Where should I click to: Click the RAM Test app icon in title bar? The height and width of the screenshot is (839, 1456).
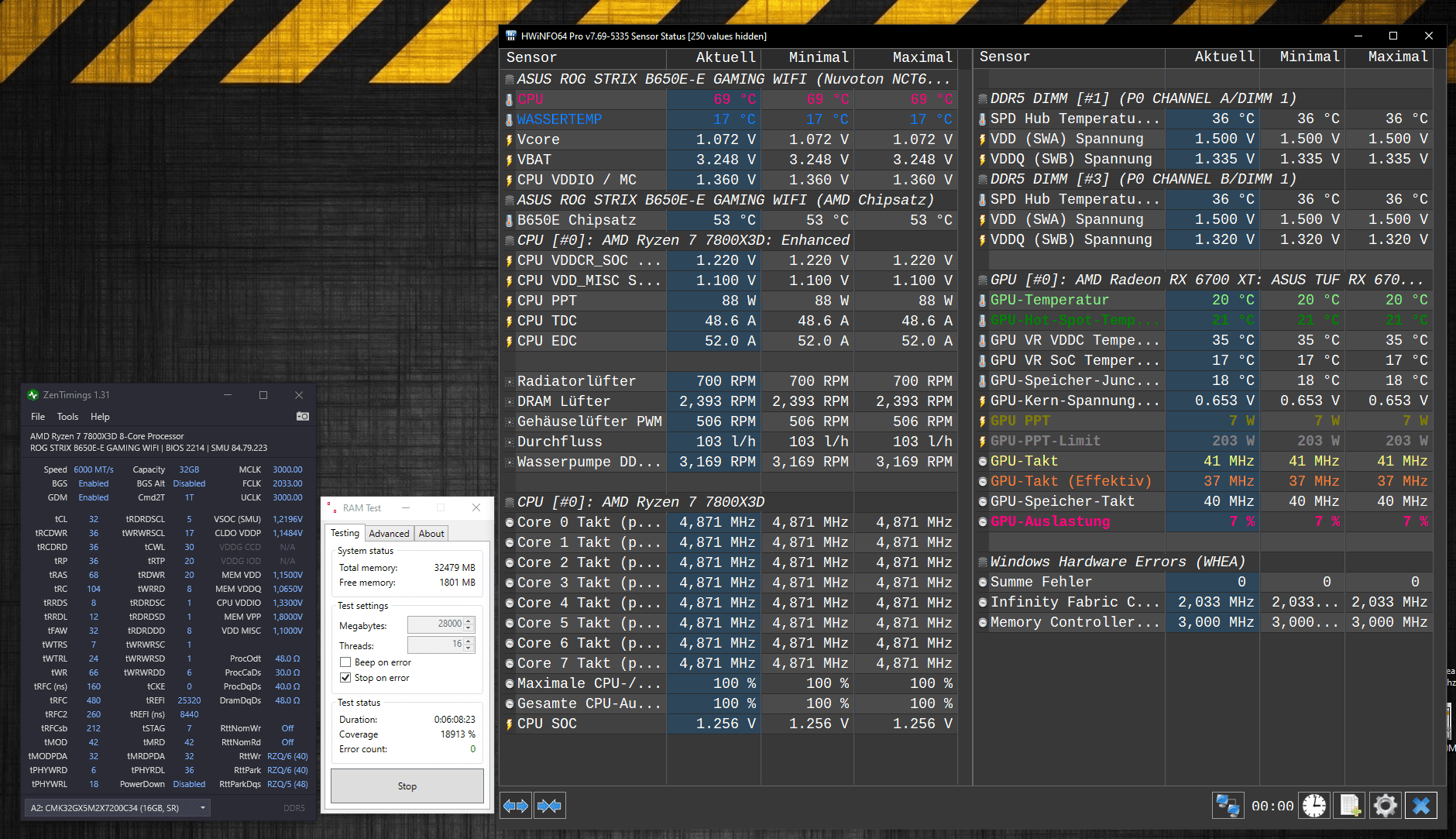tap(331, 508)
